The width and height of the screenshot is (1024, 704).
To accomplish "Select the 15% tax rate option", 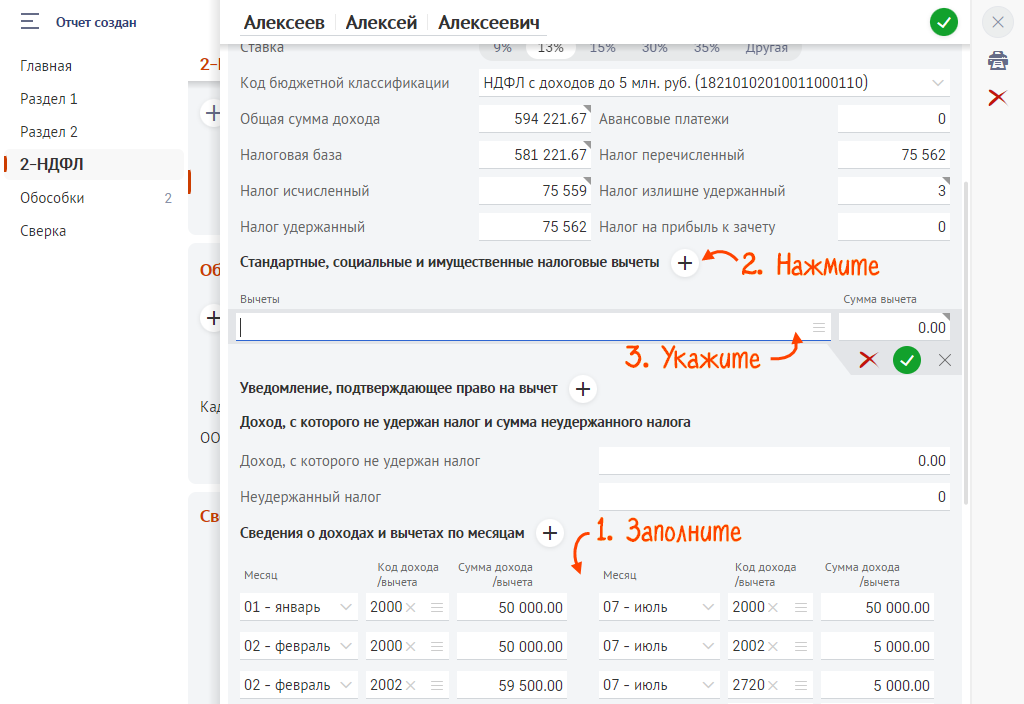I will (x=602, y=47).
